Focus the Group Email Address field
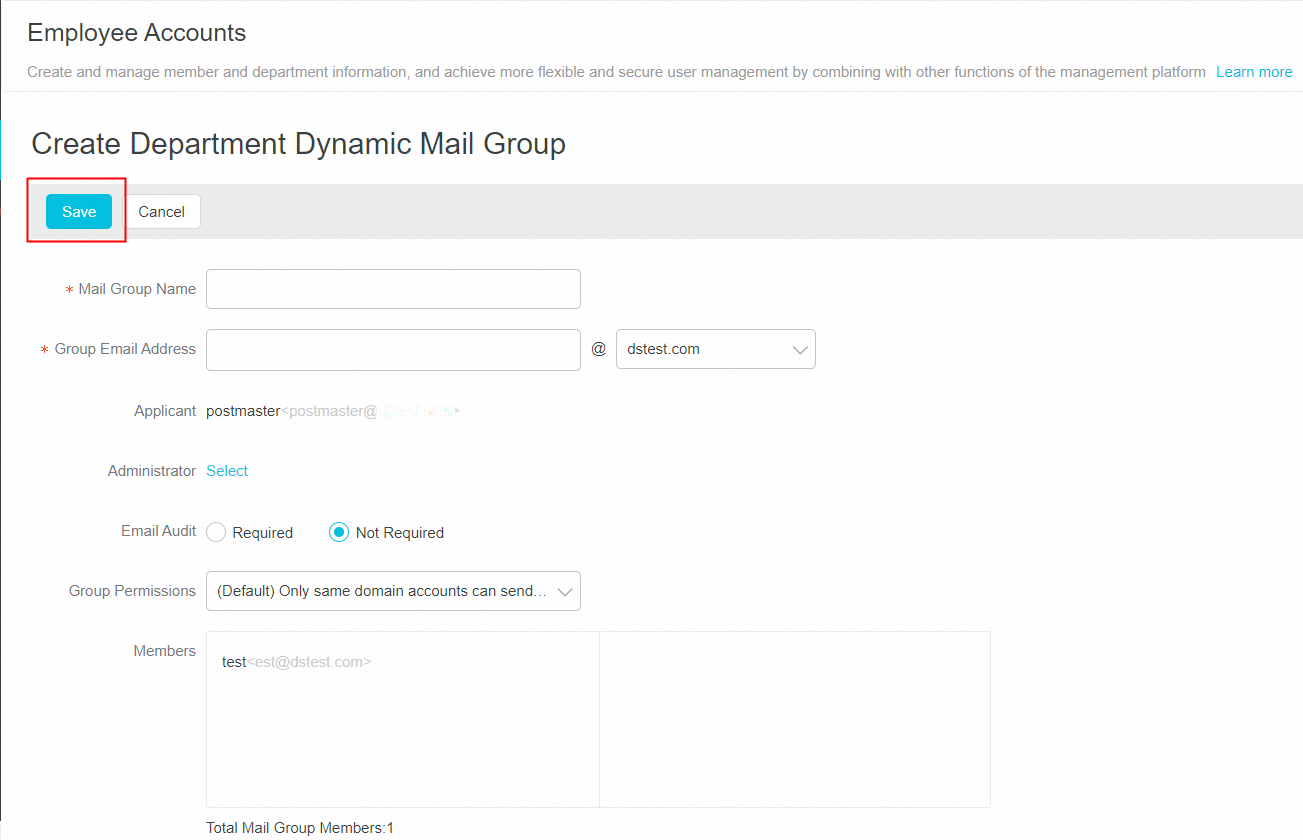This screenshot has height=840, width=1303. point(393,350)
